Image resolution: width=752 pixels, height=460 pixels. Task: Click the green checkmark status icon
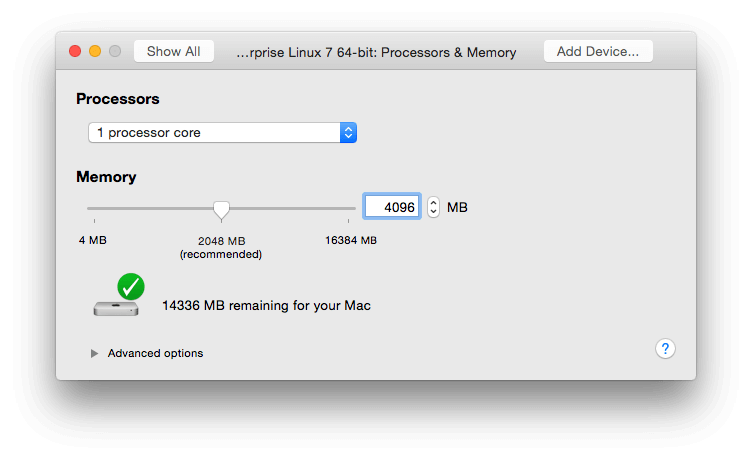point(131,287)
